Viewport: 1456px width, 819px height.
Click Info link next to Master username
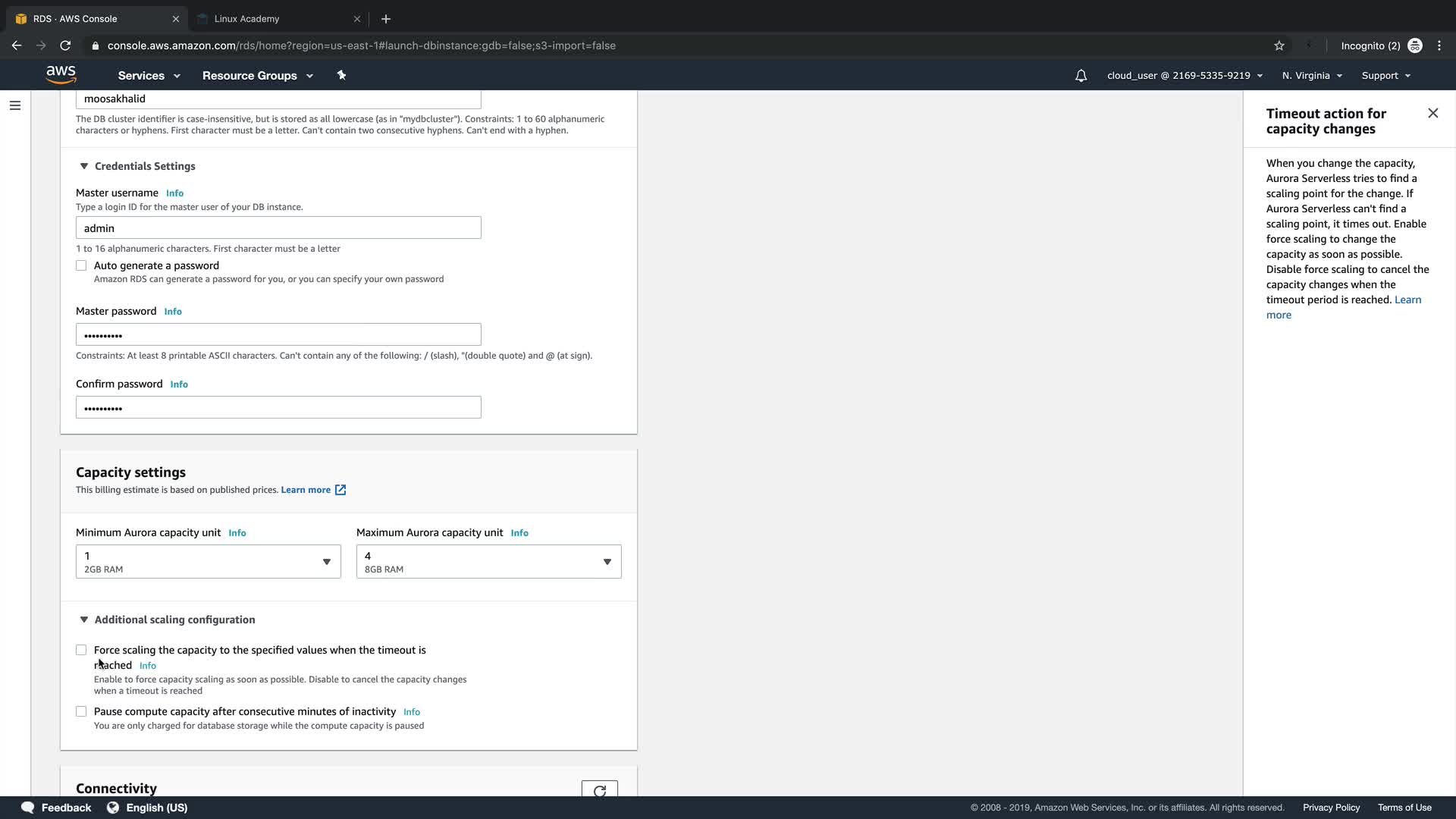[174, 193]
